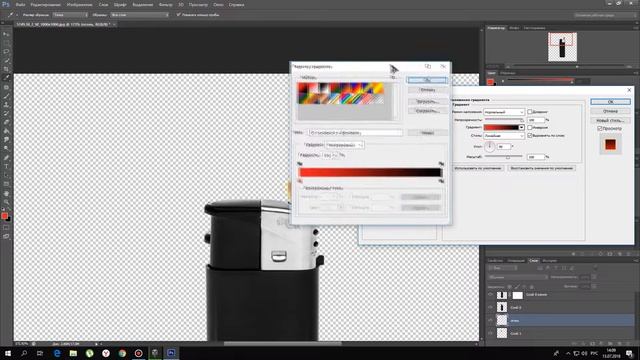Image resolution: width=640 pixels, height=360 pixels.
Task: Toggle the Preview checkbox in Layer Style dialog
Action: pyautogui.click(x=600, y=128)
